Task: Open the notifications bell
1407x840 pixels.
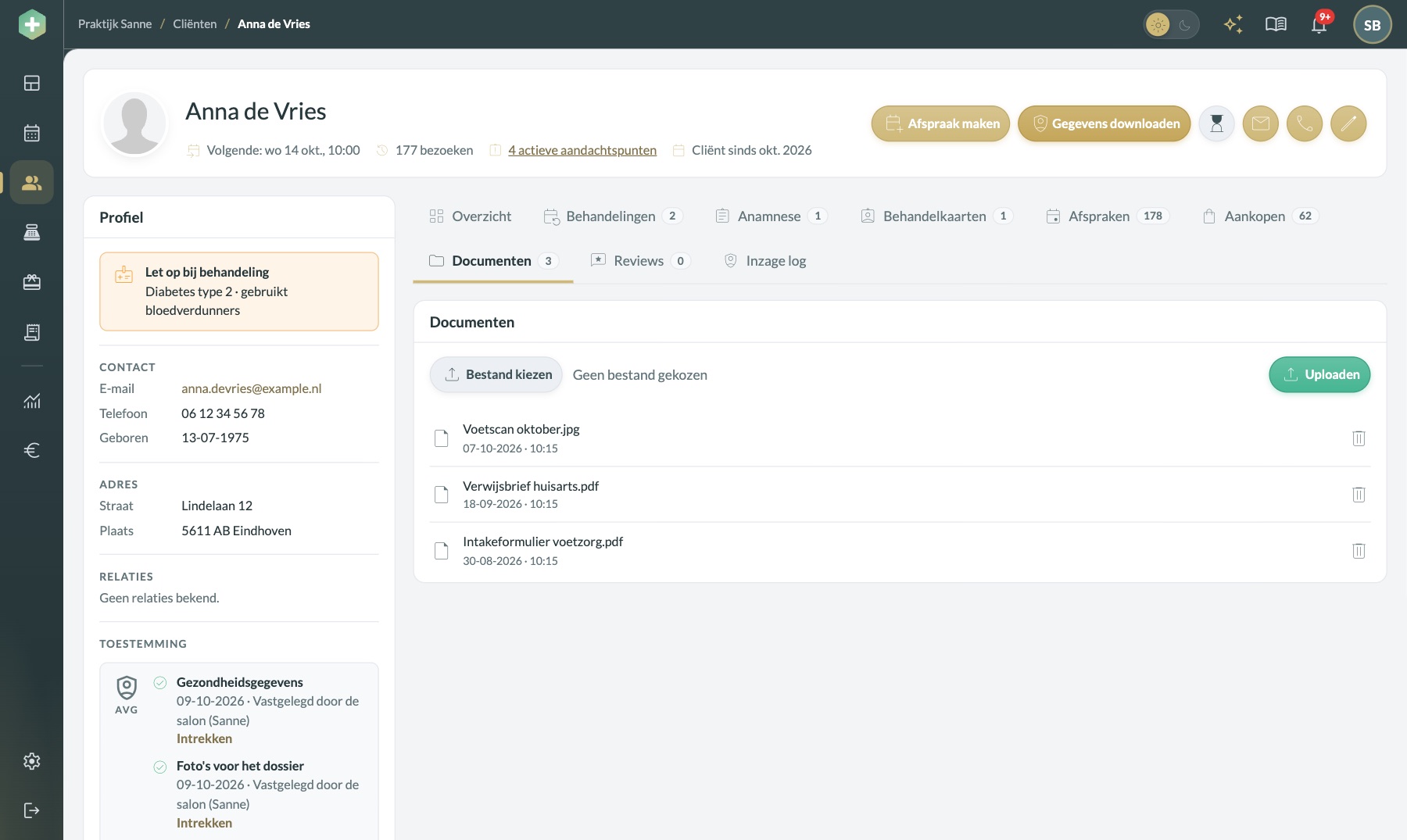Action: 1319,24
